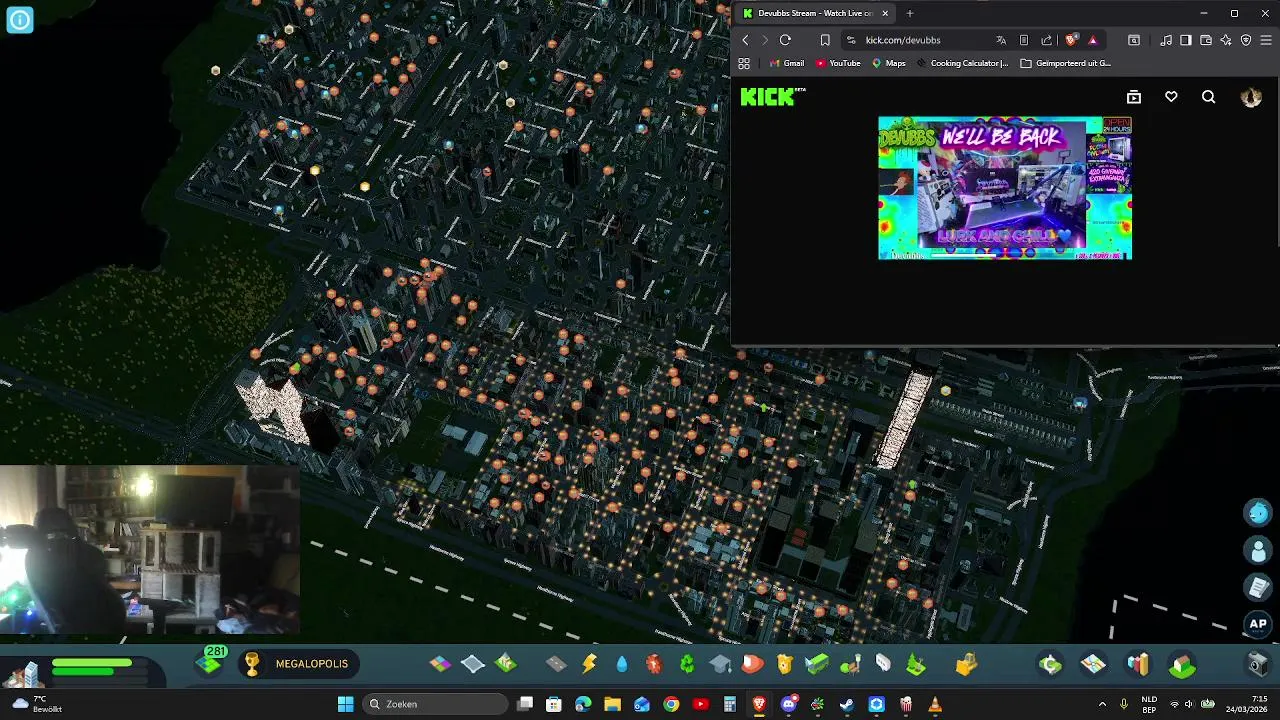The width and height of the screenshot is (1280, 720).
Task: Open Brave Rewards triangle icon
Action: pyautogui.click(x=1093, y=40)
